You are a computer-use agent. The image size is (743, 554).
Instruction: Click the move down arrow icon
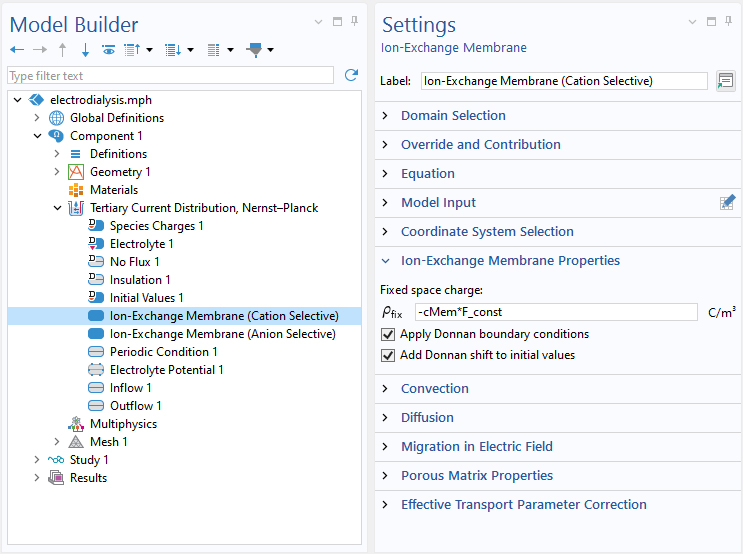85,49
